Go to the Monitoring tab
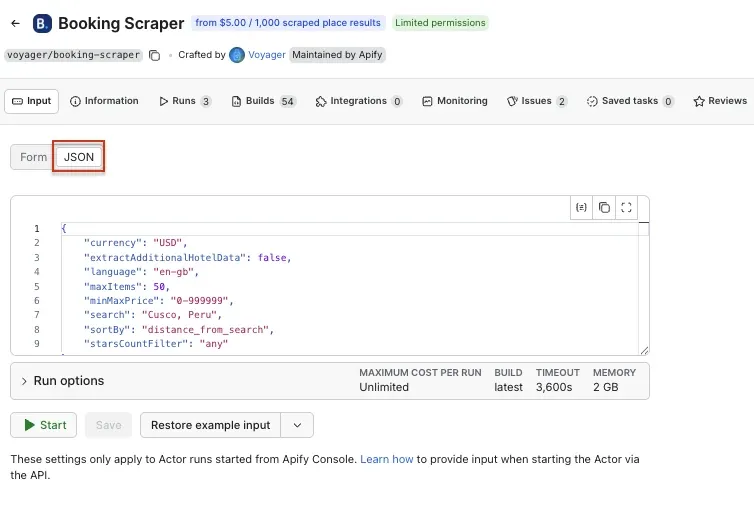The width and height of the screenshot is (754, 518). (455, 101)
